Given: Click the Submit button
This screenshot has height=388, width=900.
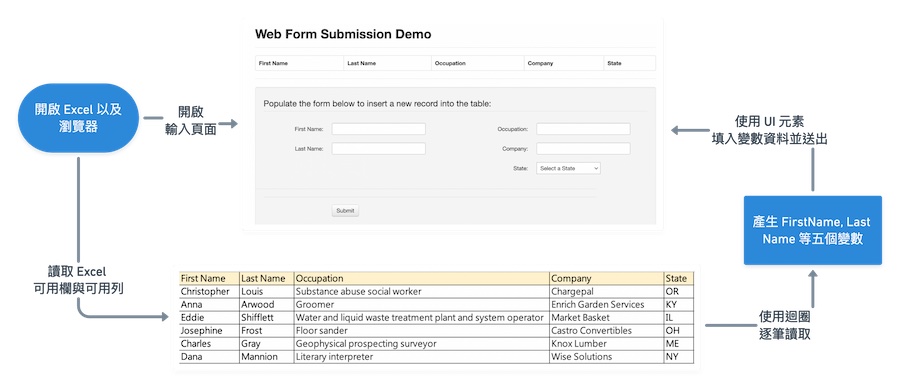Looking at the screenshot, I should pyautogui.click(x=345, y=211).
